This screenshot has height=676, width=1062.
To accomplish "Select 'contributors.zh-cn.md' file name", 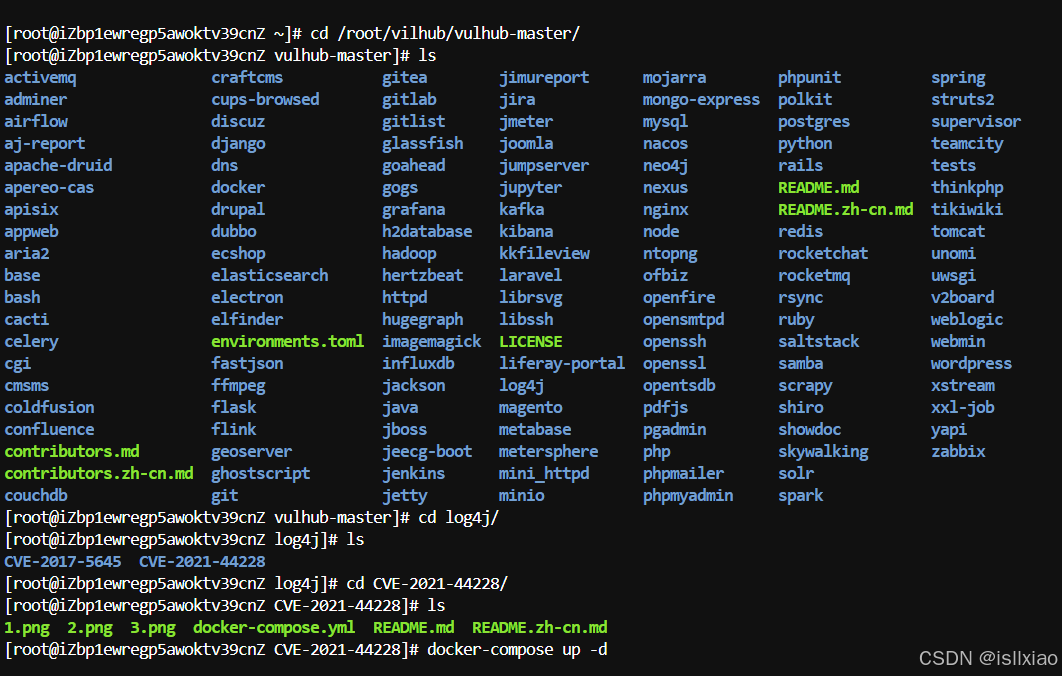I will tap(99, 473).
